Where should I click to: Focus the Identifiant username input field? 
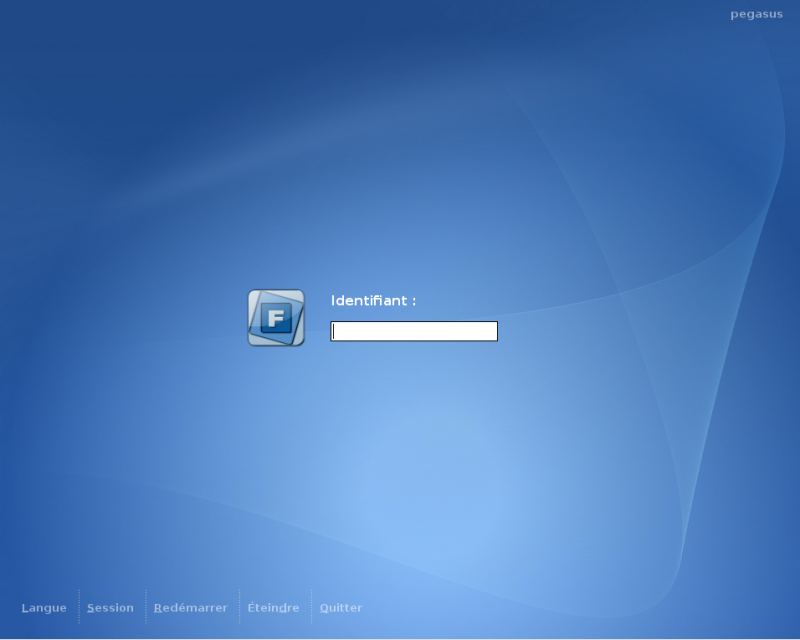click(x=414, y=331)
